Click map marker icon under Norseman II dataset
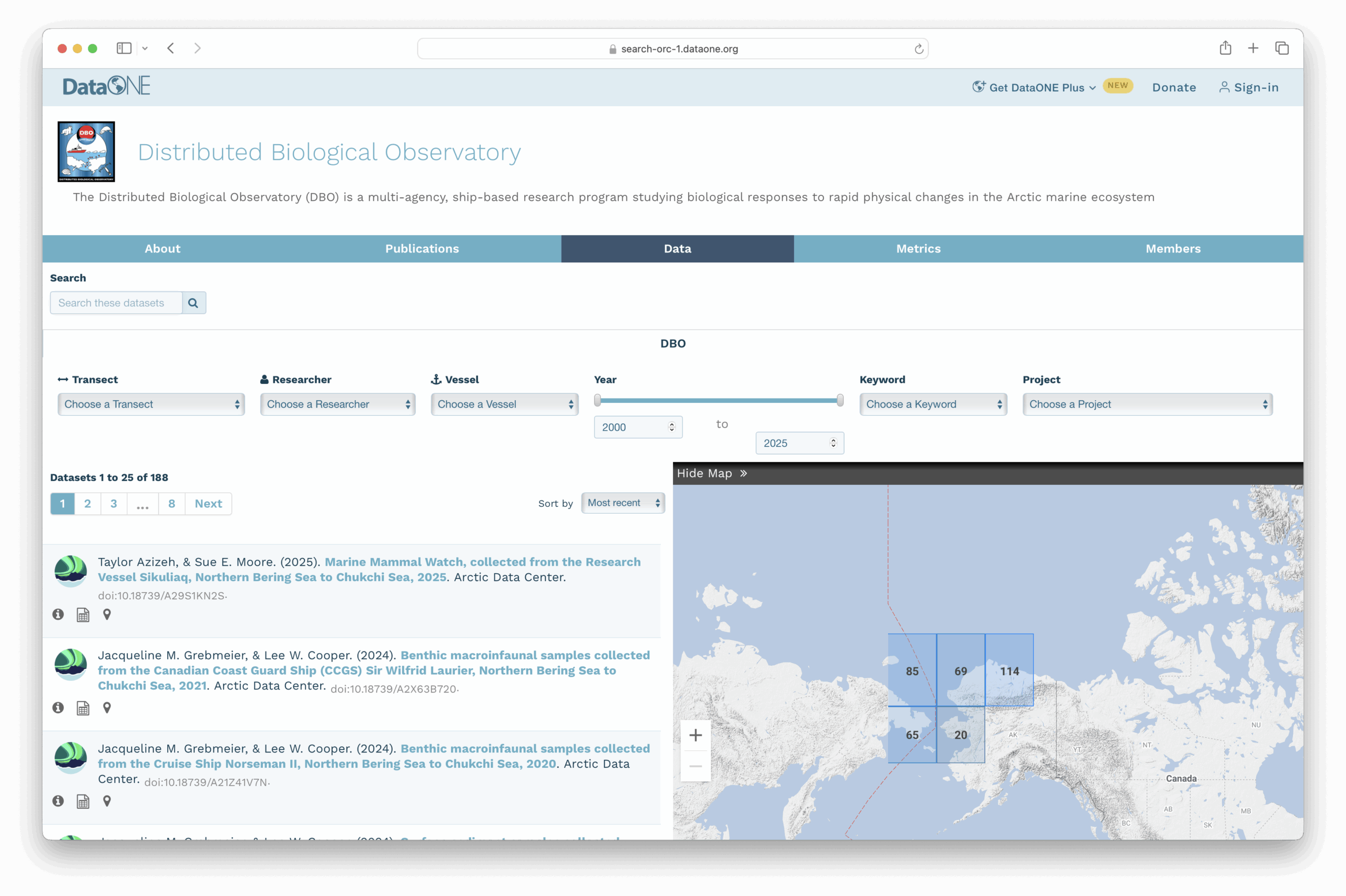The image size is (1346, 896). [107, 801]
